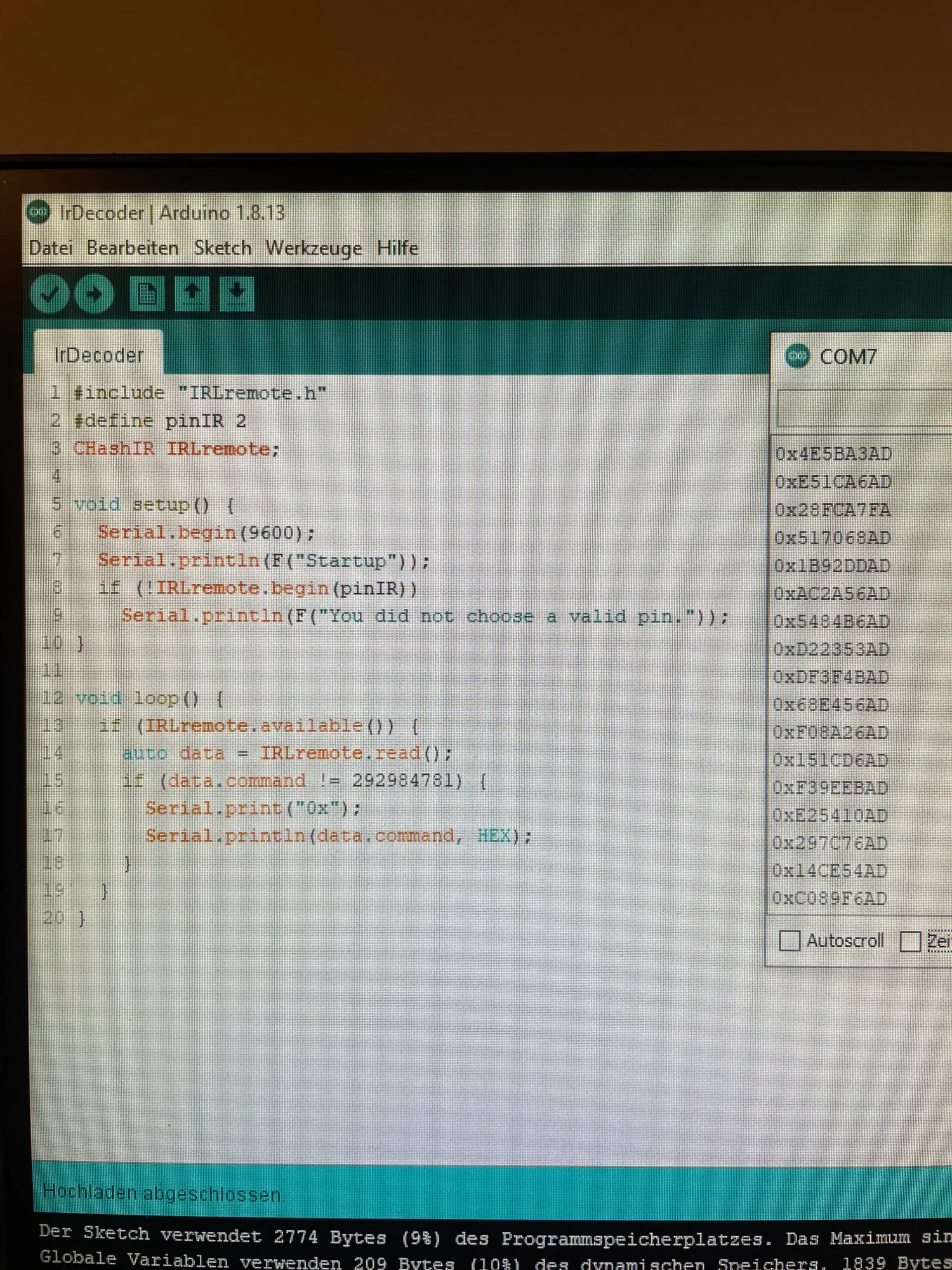952x1270 pixels.
Task: Click the Serial.print("0x"); line
Action: tap(253, 808)
